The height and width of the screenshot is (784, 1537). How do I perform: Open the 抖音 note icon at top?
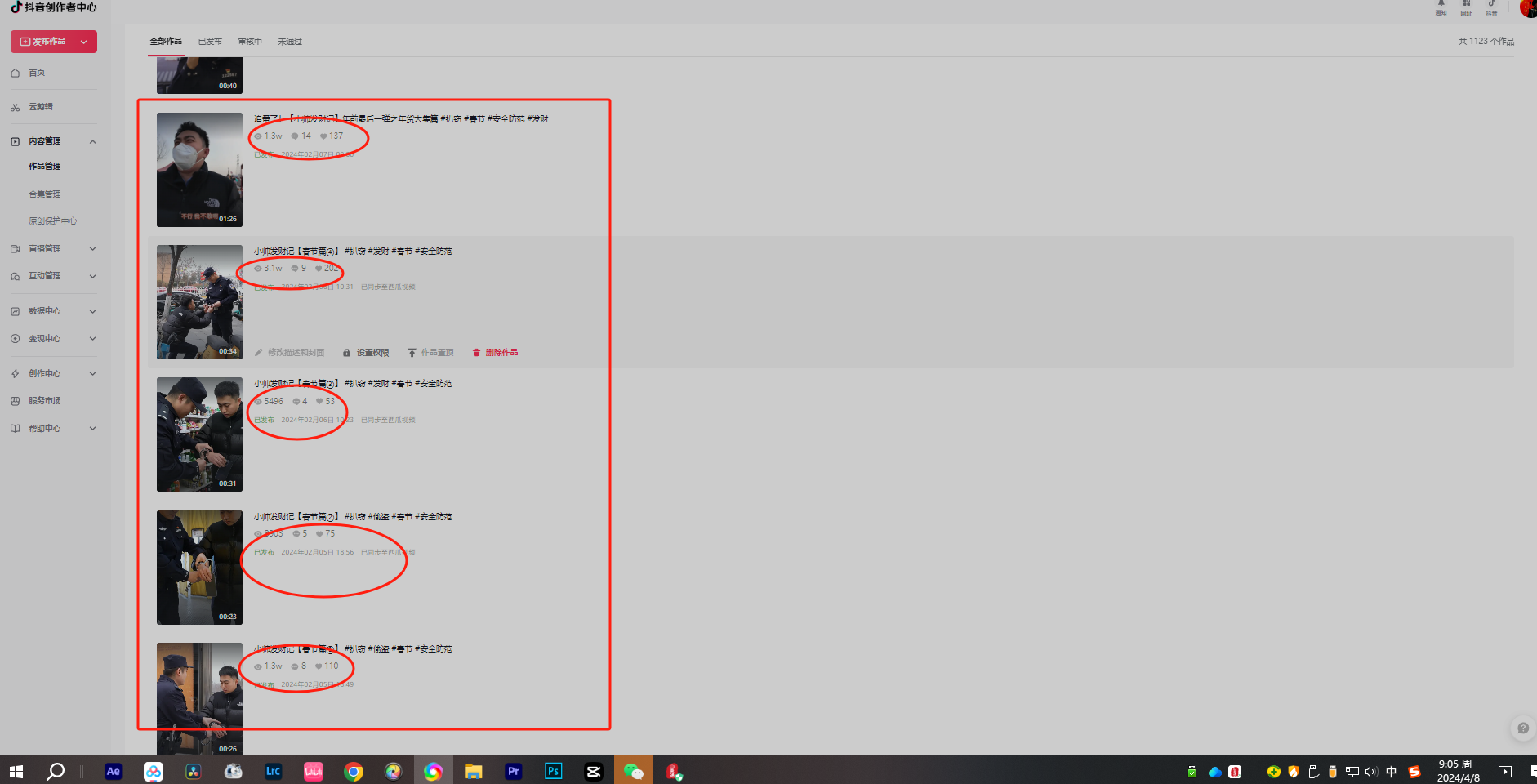[1492, 4]
